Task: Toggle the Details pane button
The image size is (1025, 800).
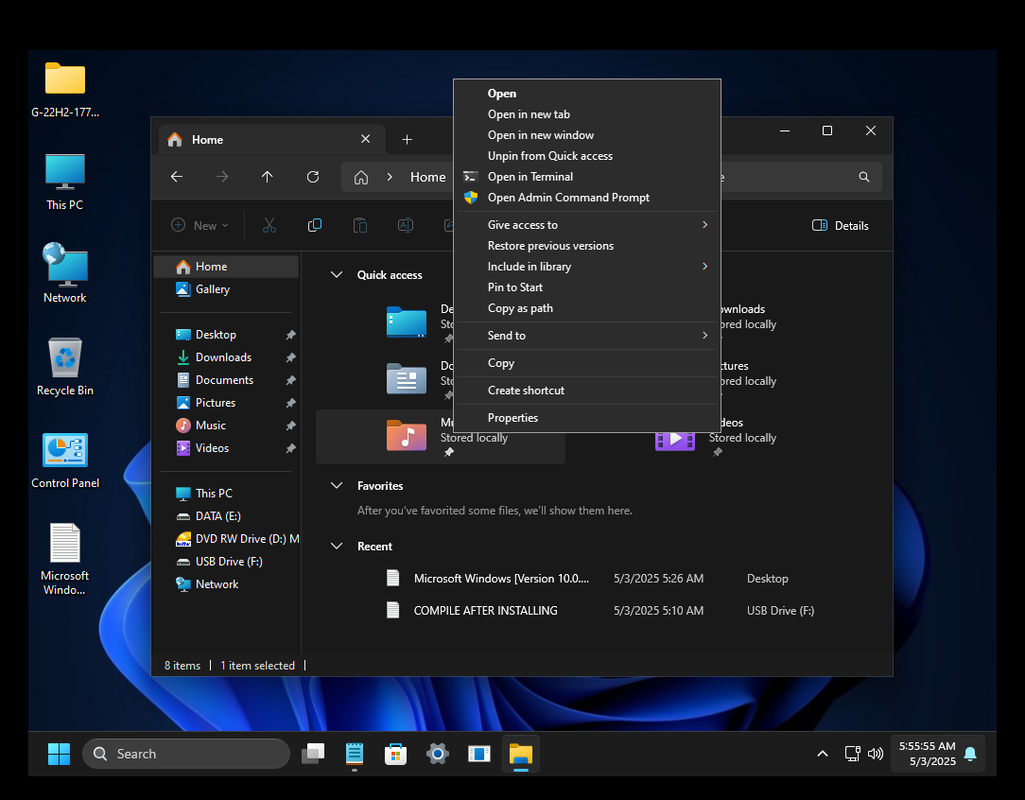Action: click(x=840, y=225)
